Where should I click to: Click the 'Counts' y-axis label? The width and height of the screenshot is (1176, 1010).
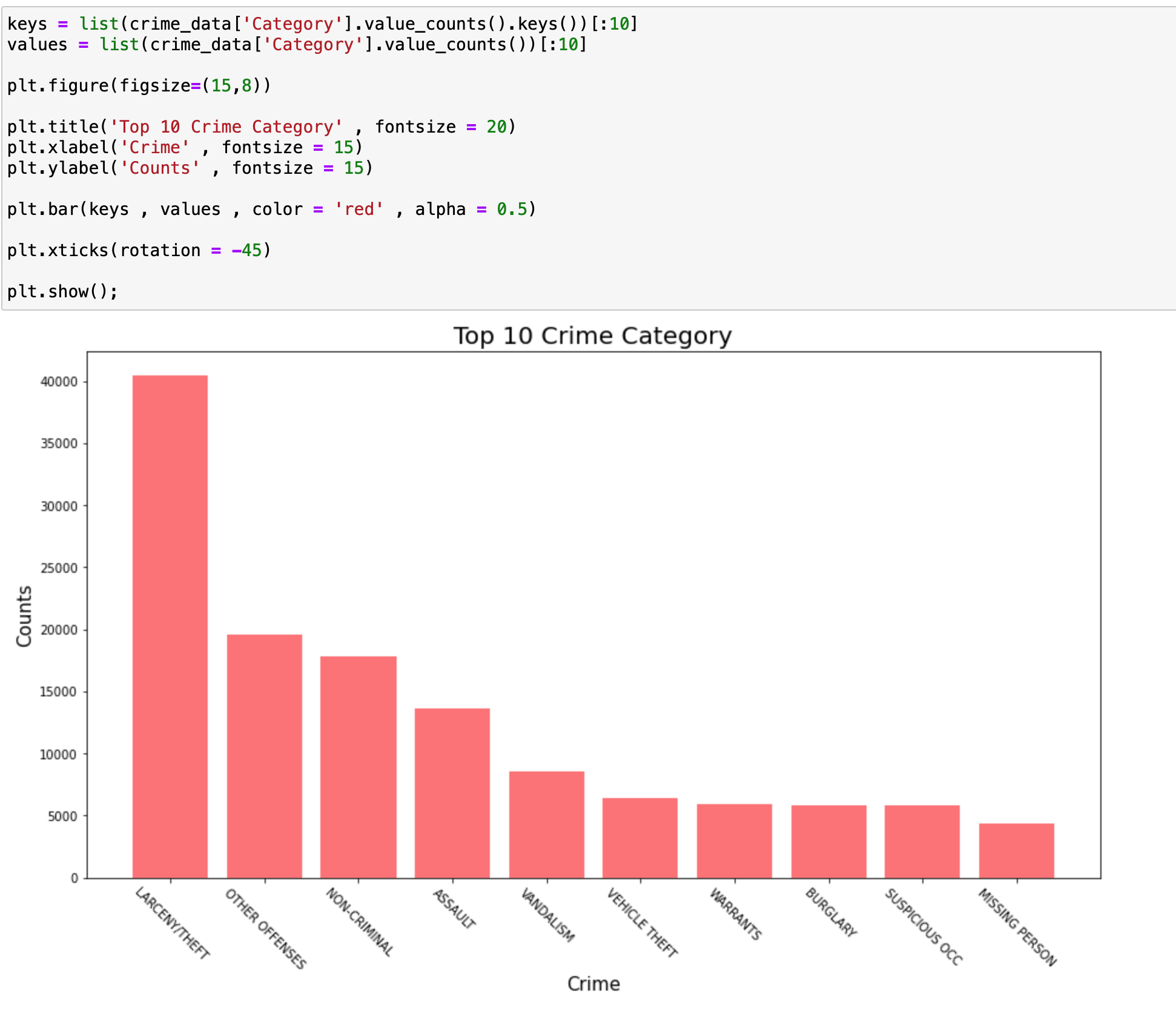pos(24,616)
